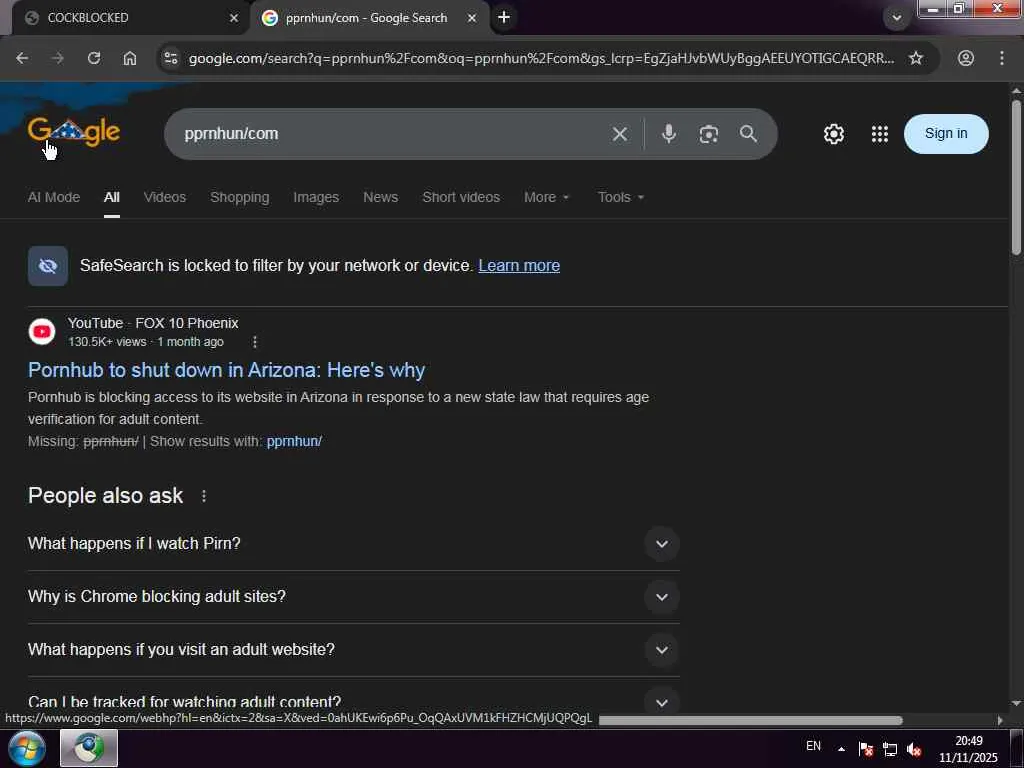View site information icon in address bar
This screenshot has width=1024, height=768.
coord(171,58)
